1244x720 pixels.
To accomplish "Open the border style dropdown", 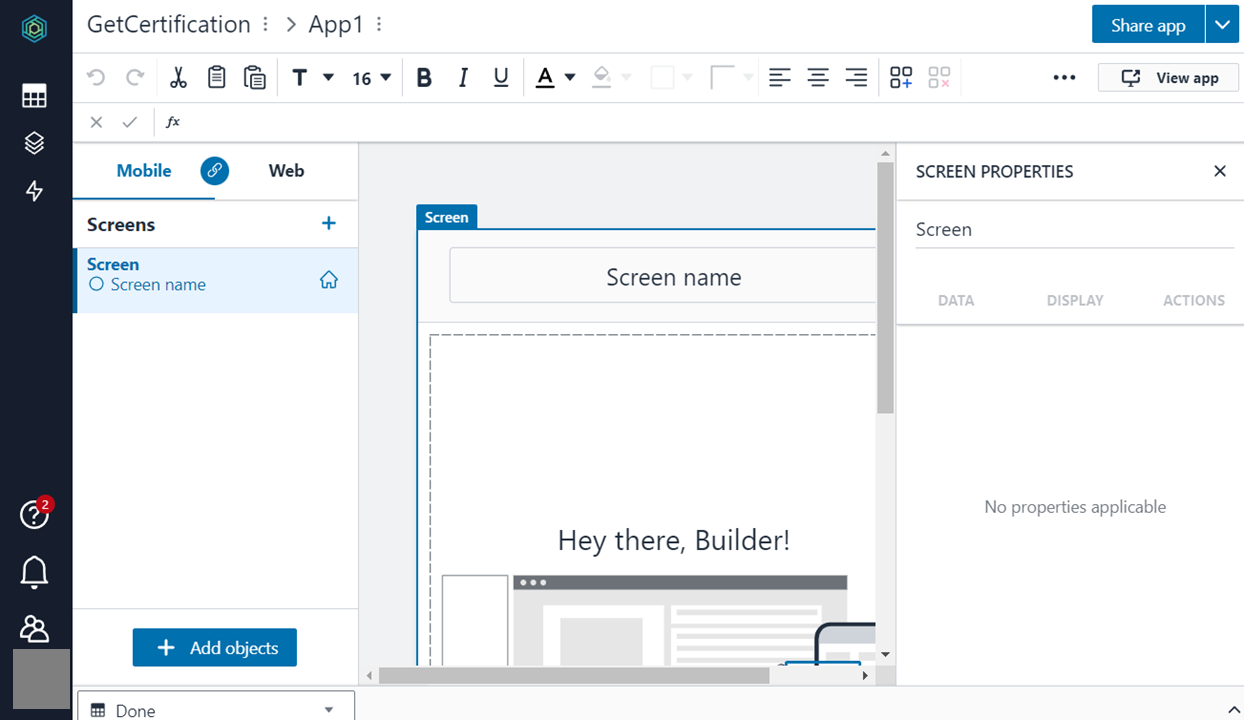I will [731, 78].
